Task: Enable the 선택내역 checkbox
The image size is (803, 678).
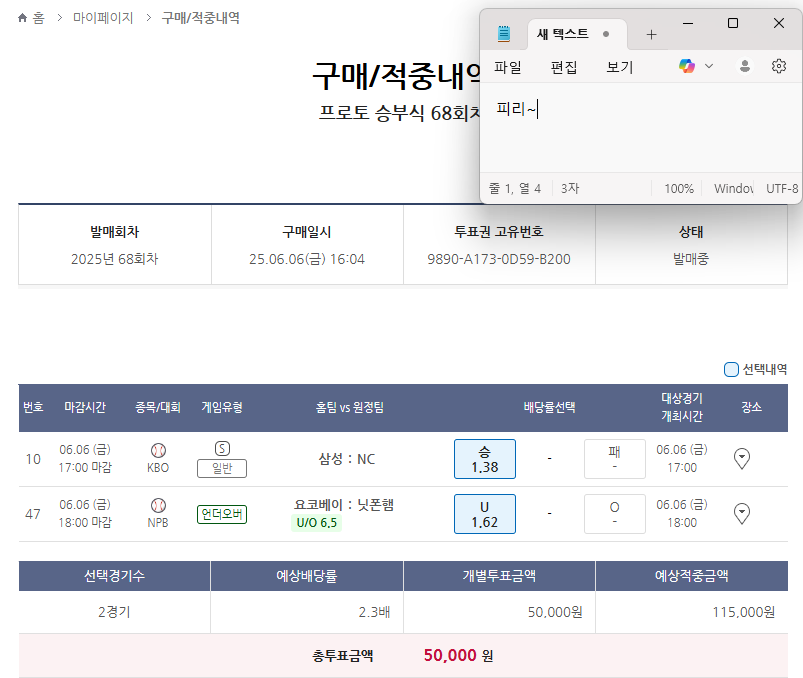Action: [731, 369]
